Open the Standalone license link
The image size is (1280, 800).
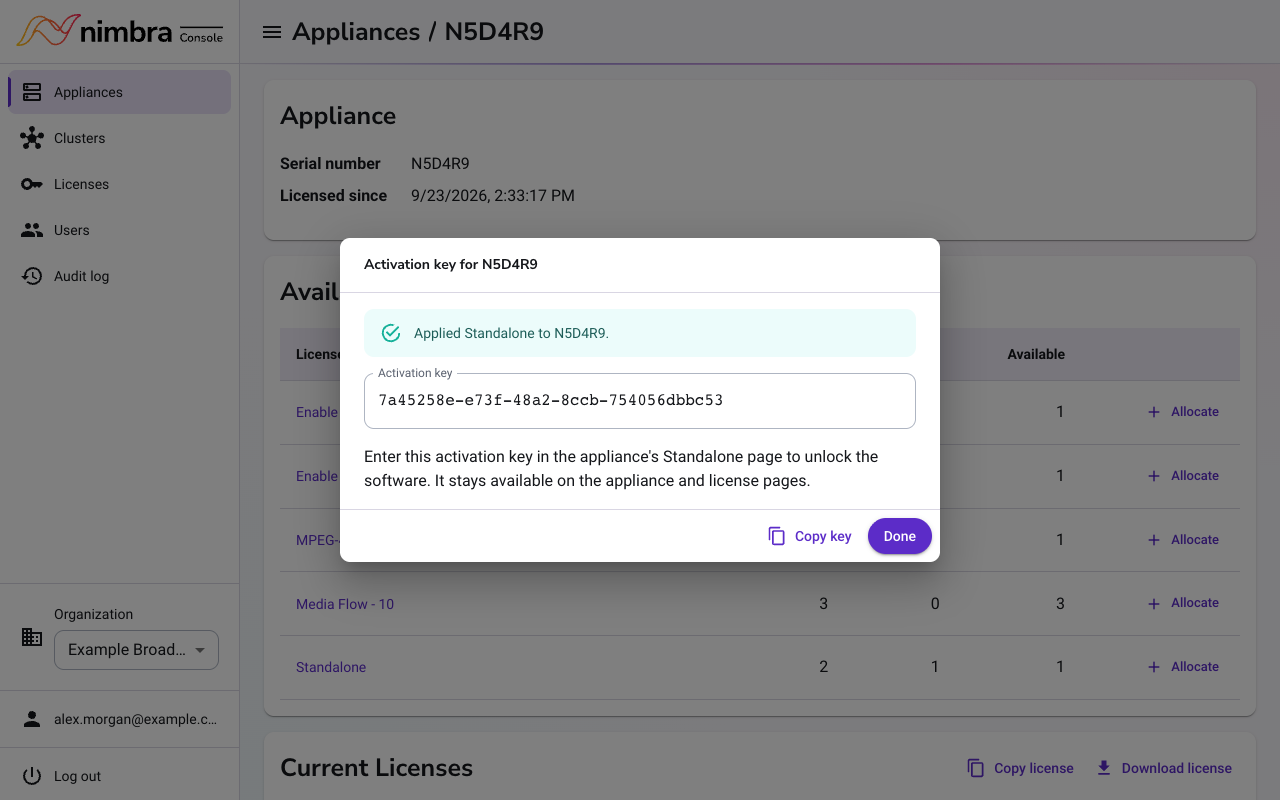(331, 667)
